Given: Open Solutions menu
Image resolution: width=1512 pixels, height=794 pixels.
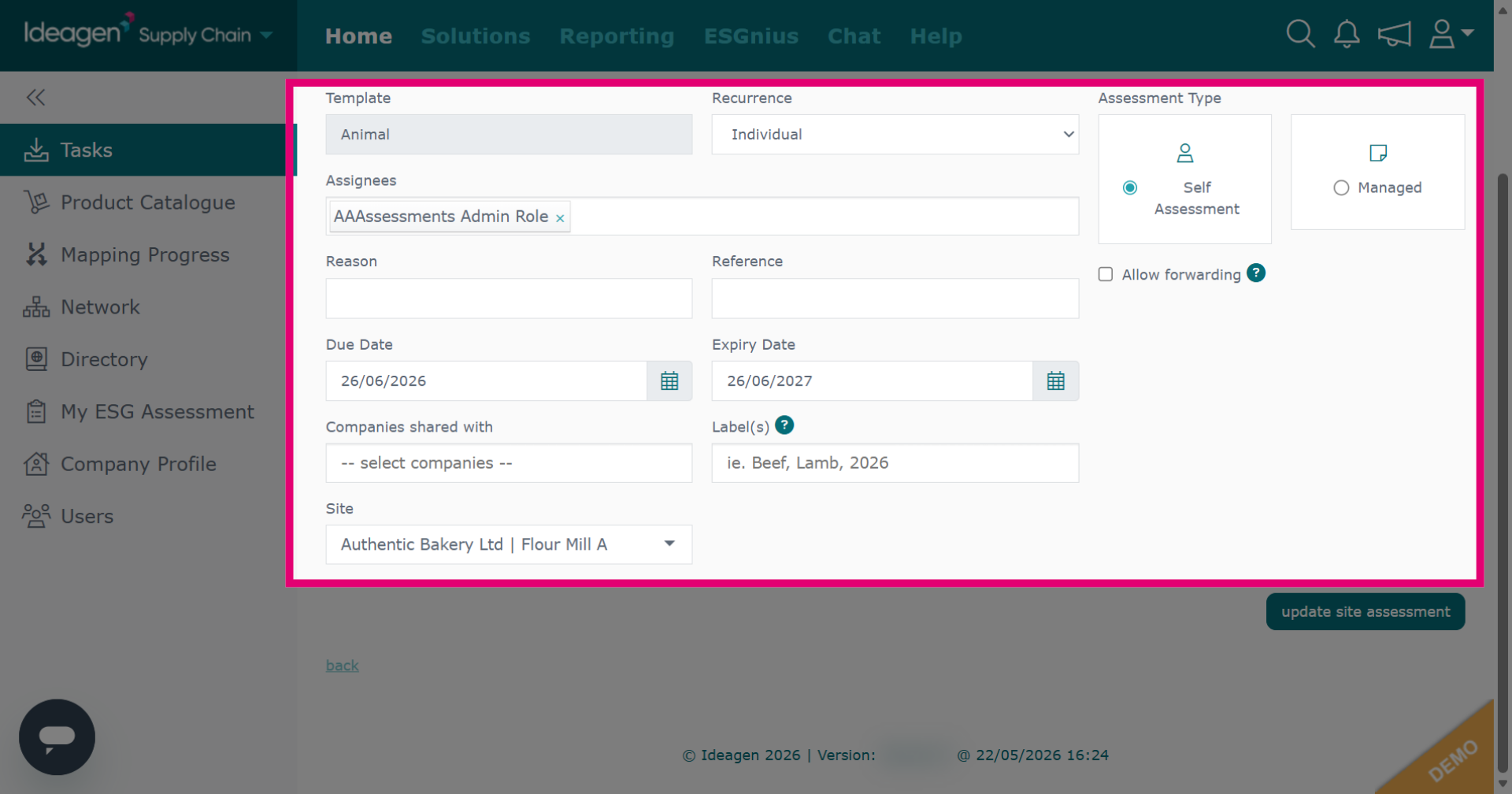Looking at the screenshot, I should click(476, 36).
